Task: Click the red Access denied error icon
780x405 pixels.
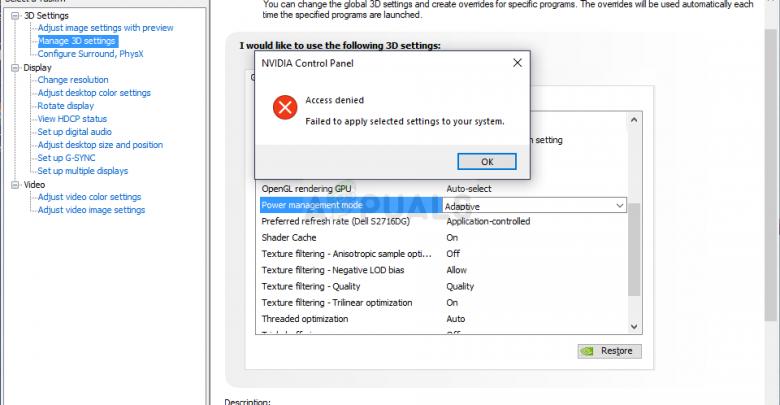Action: 285,109
